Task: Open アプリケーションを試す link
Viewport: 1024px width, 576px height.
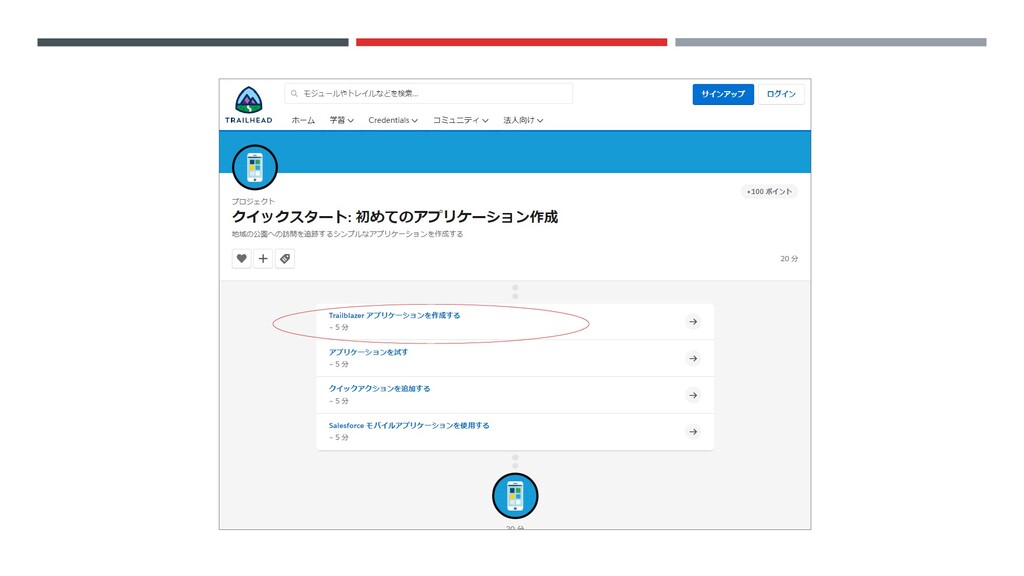Action: (368, 352)
